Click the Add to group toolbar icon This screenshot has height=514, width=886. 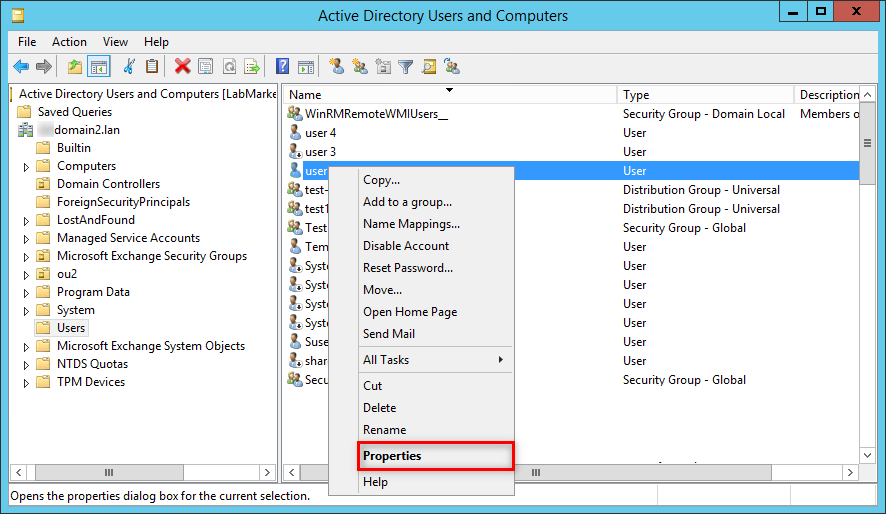tap(452, 67)
